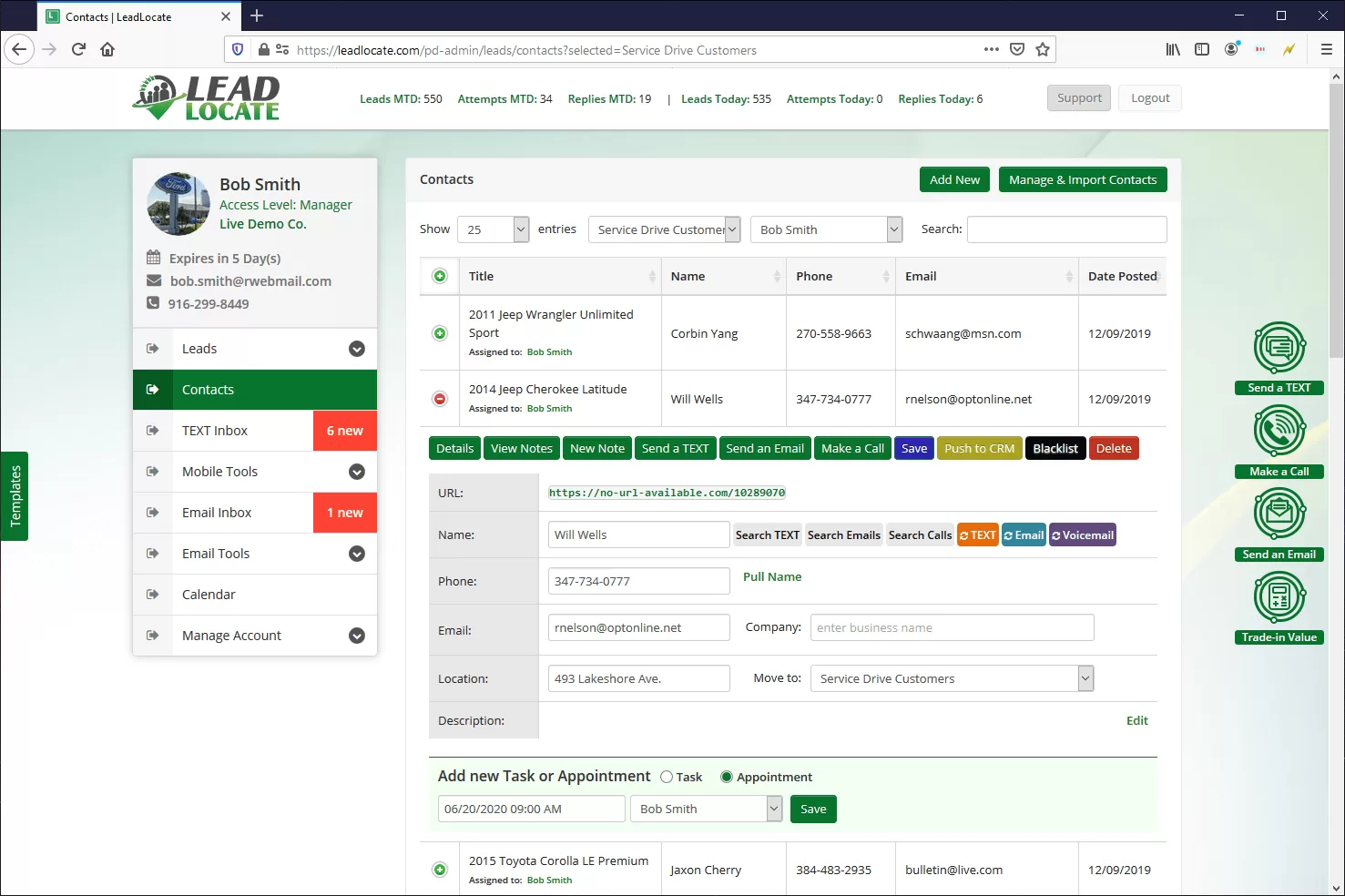
Task: Click the Pull Name link
Action: tap(772, 576)
